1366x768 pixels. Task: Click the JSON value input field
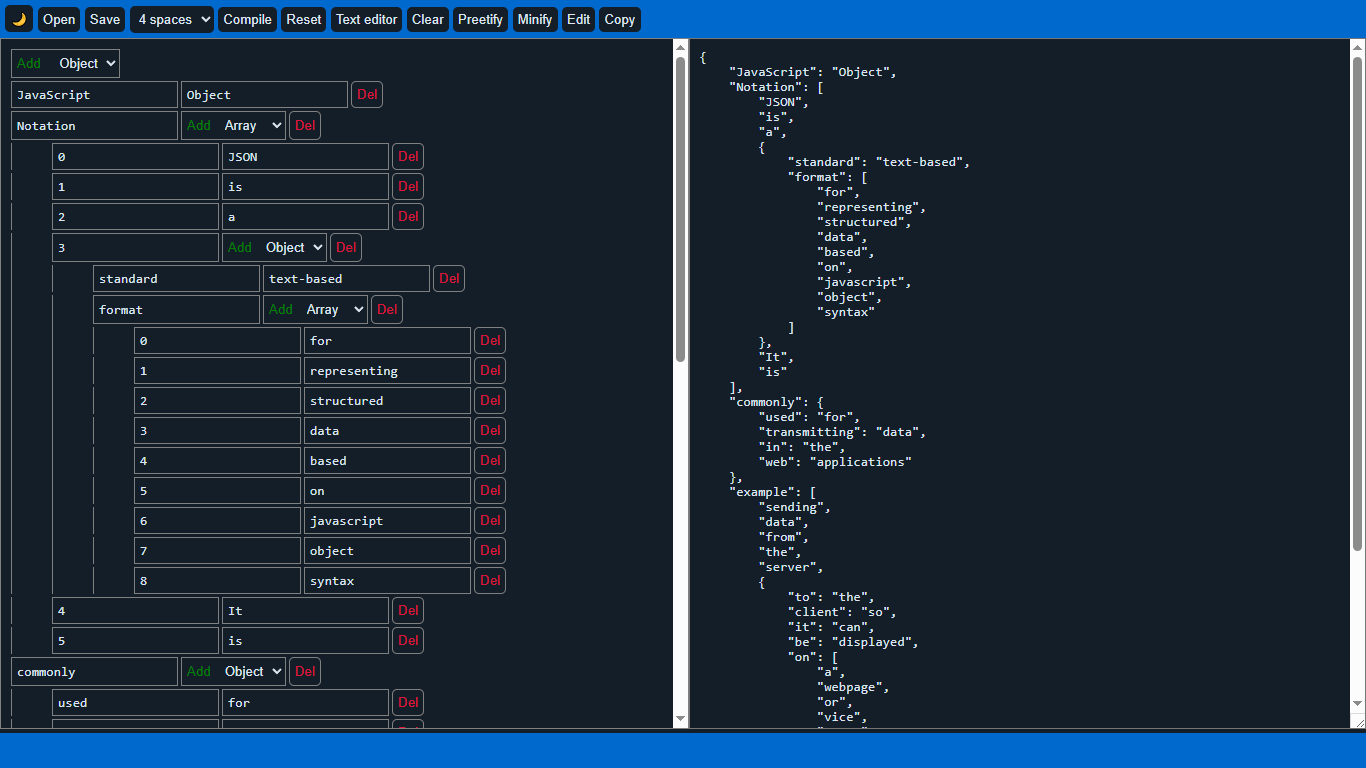[x=305, y=157]
